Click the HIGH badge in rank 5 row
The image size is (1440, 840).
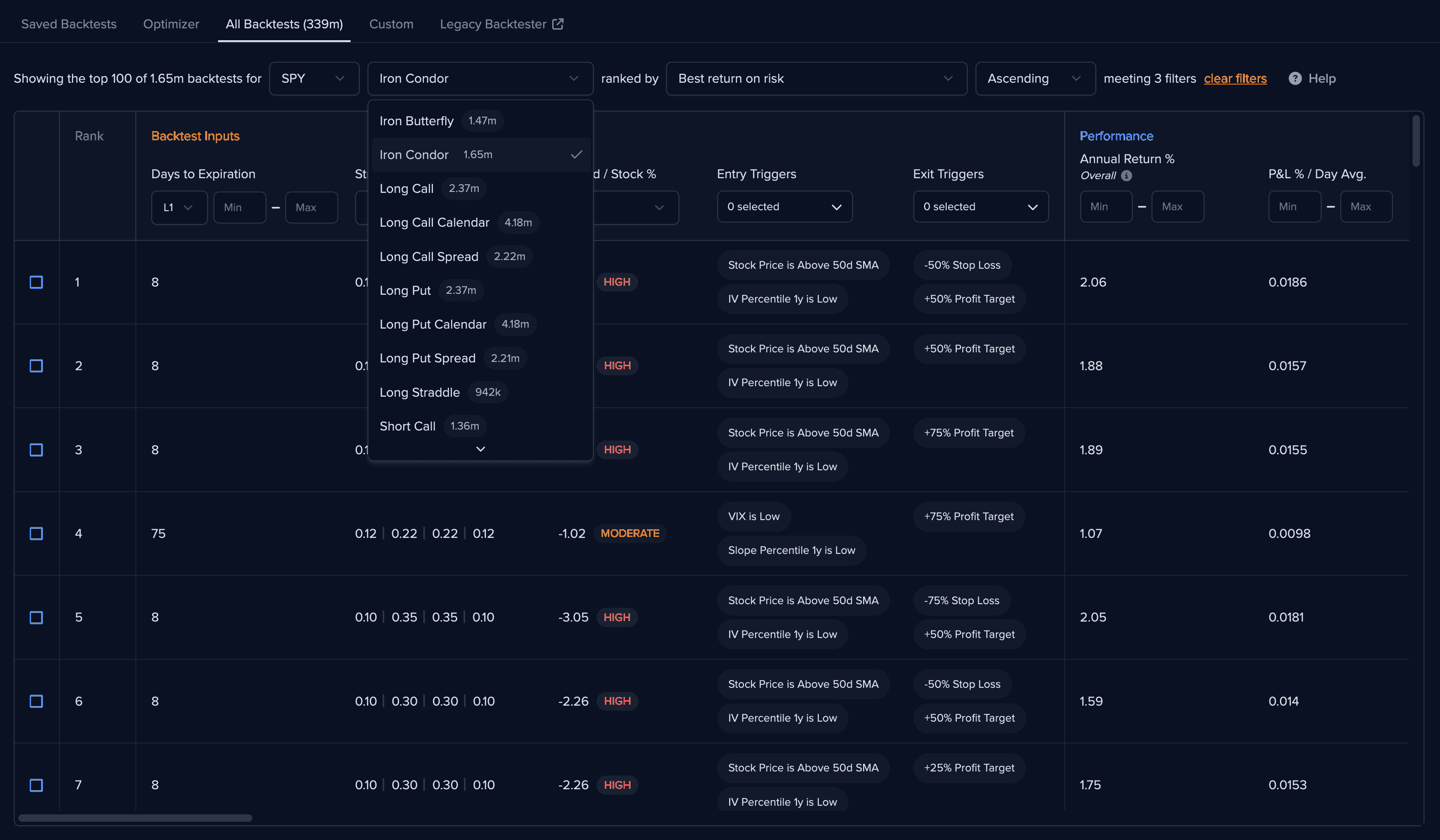[x=617, y=617]
